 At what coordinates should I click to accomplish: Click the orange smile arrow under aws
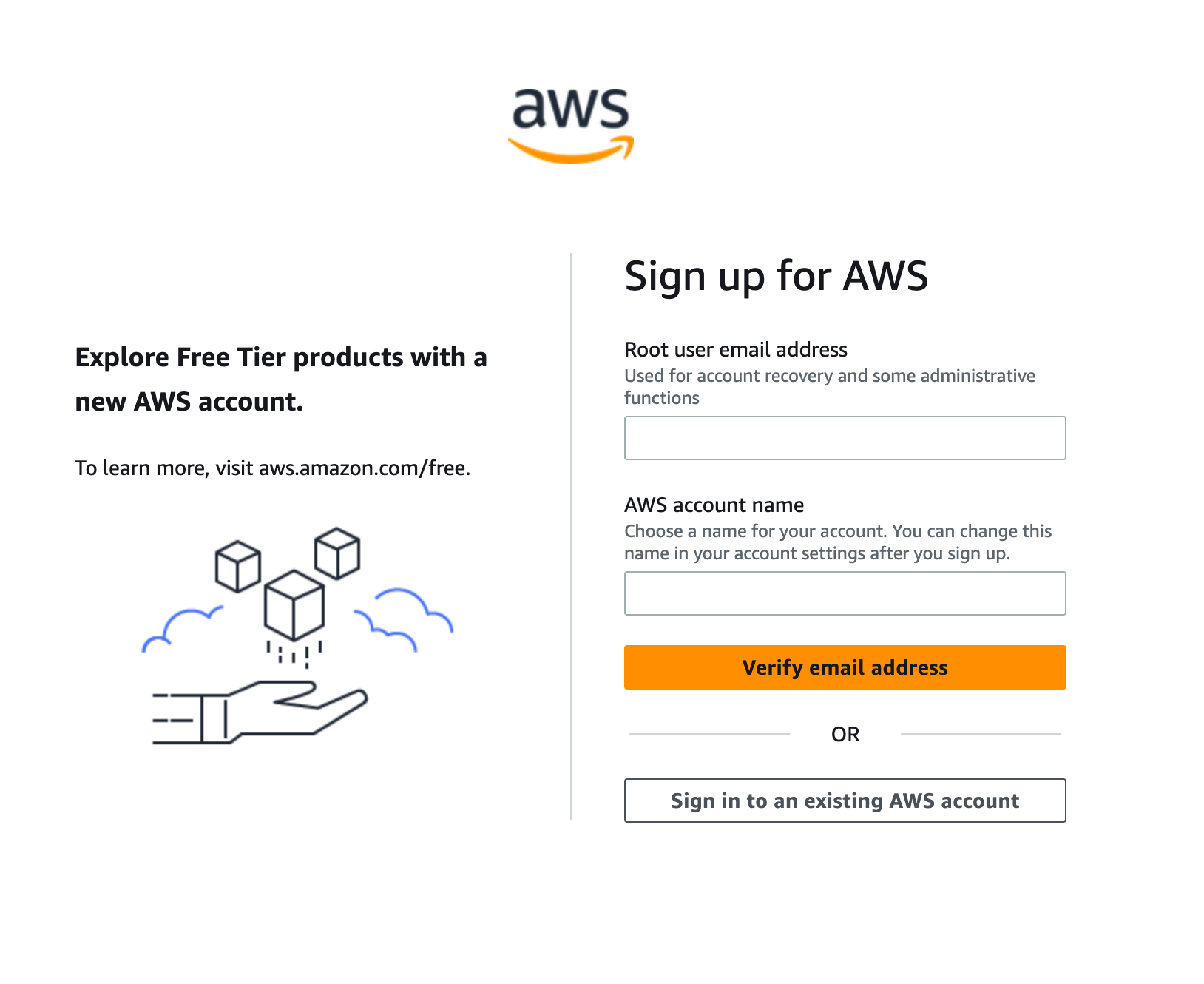tap(570, 149)
